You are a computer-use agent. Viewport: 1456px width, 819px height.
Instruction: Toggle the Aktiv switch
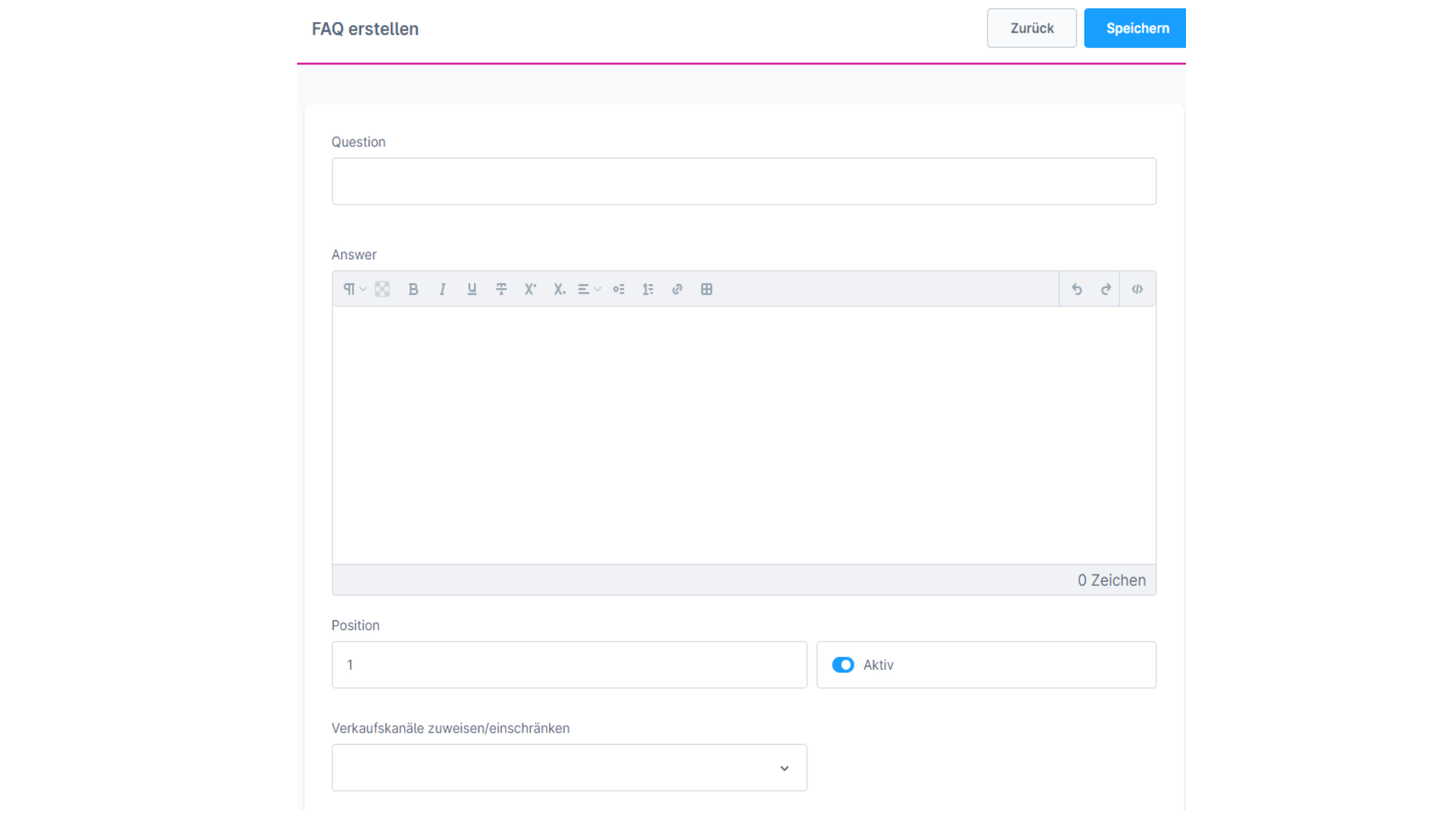pos(843,665)
